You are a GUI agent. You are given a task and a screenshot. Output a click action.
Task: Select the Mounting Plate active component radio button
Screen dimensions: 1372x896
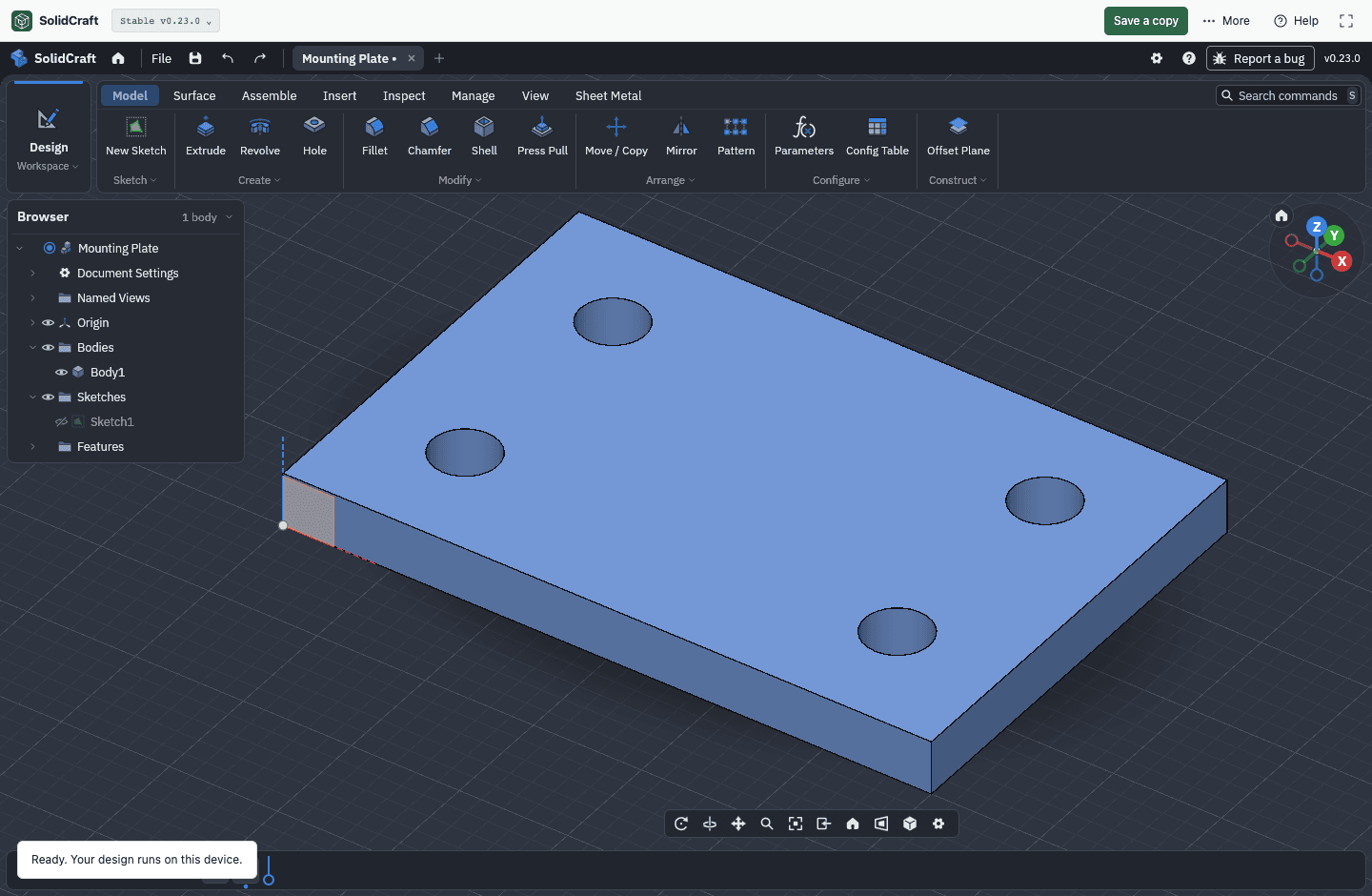[x=50, y=248]
